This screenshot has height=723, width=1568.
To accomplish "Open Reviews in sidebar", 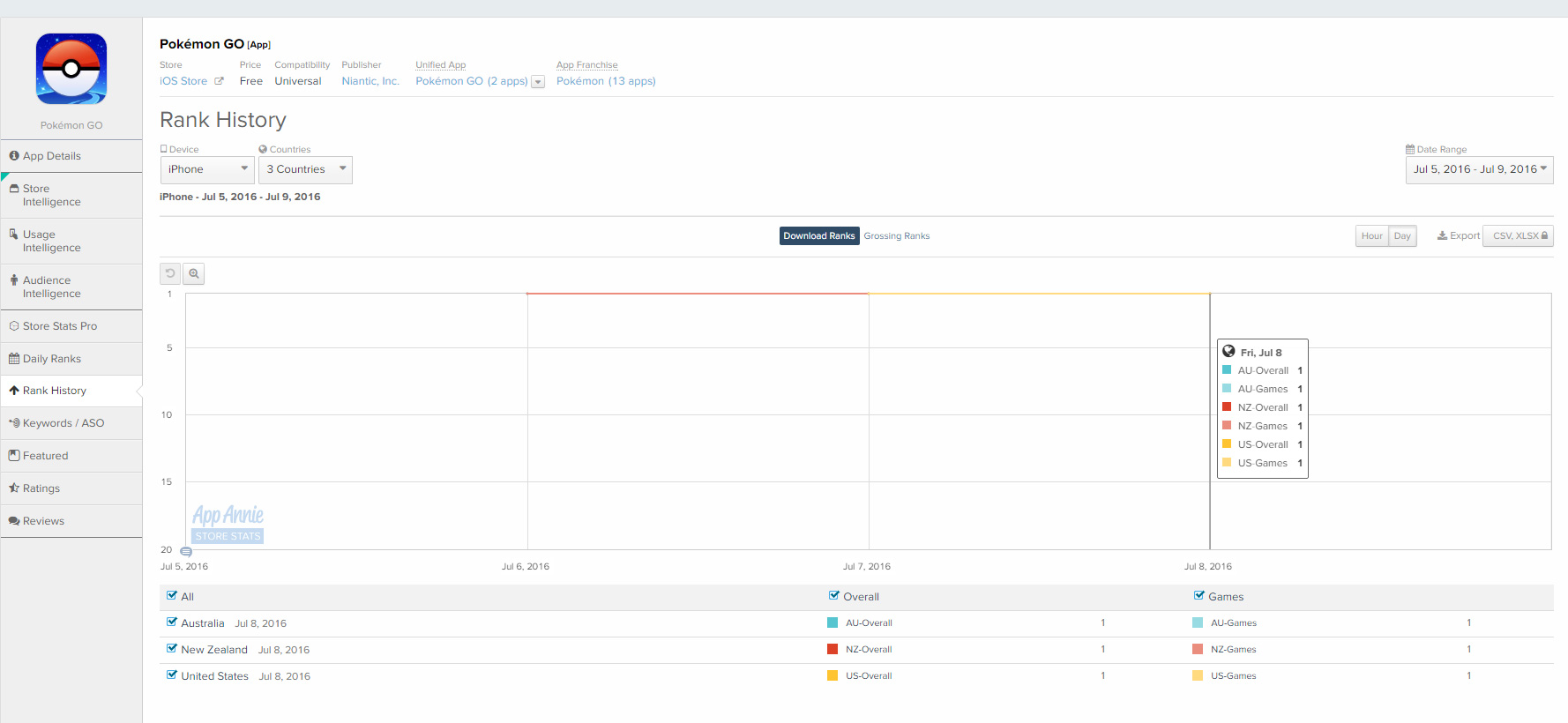I will pyautogui.click(x=71, y=521).
